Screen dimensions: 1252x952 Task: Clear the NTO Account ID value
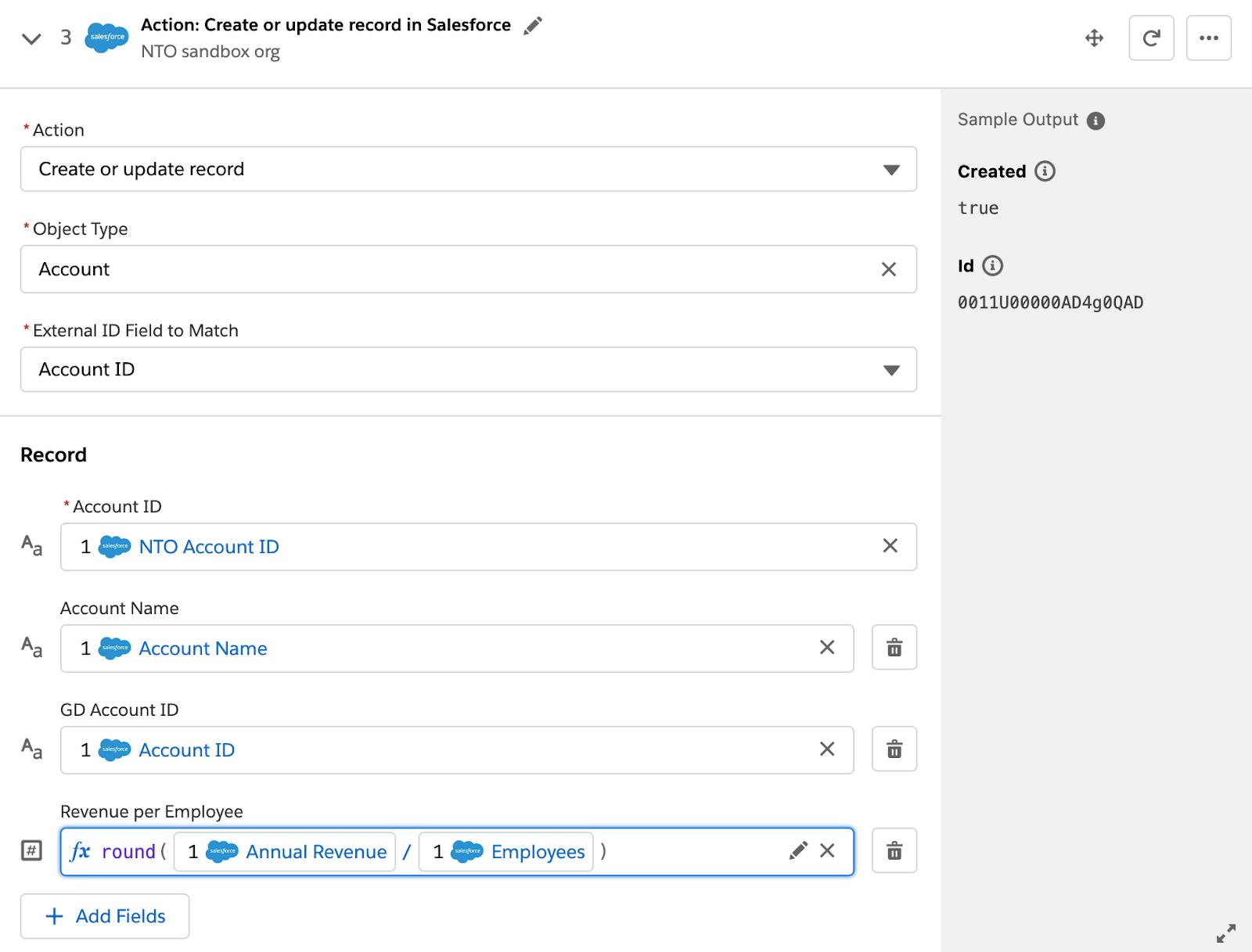[890, 546]
